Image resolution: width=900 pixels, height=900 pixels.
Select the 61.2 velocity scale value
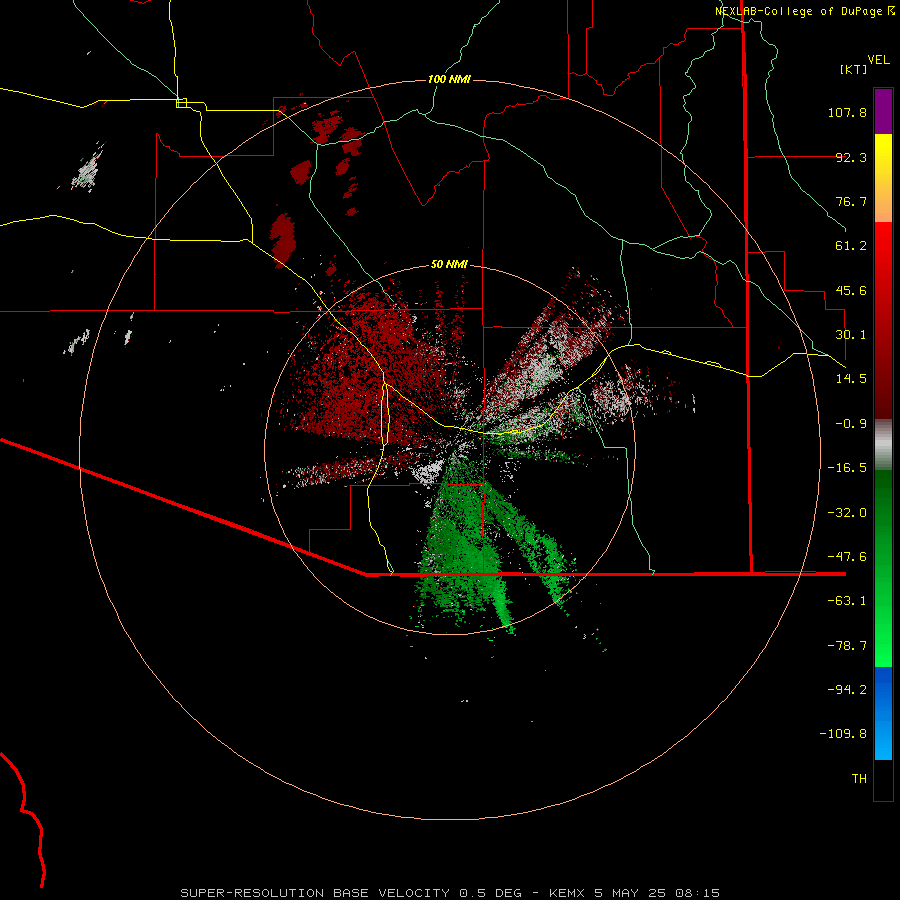(851, 246)
